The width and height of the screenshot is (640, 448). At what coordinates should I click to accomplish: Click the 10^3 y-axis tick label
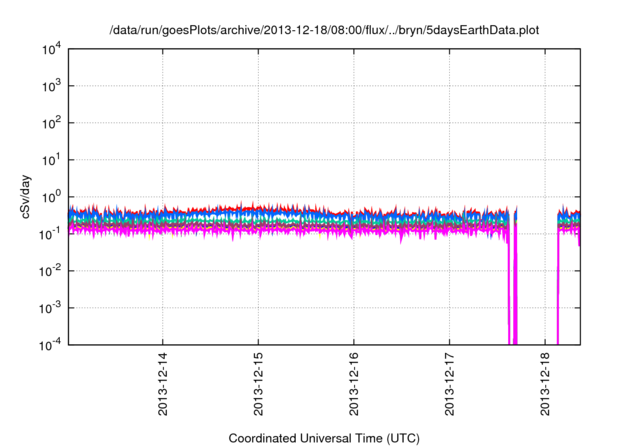click(x=51, y=86)
